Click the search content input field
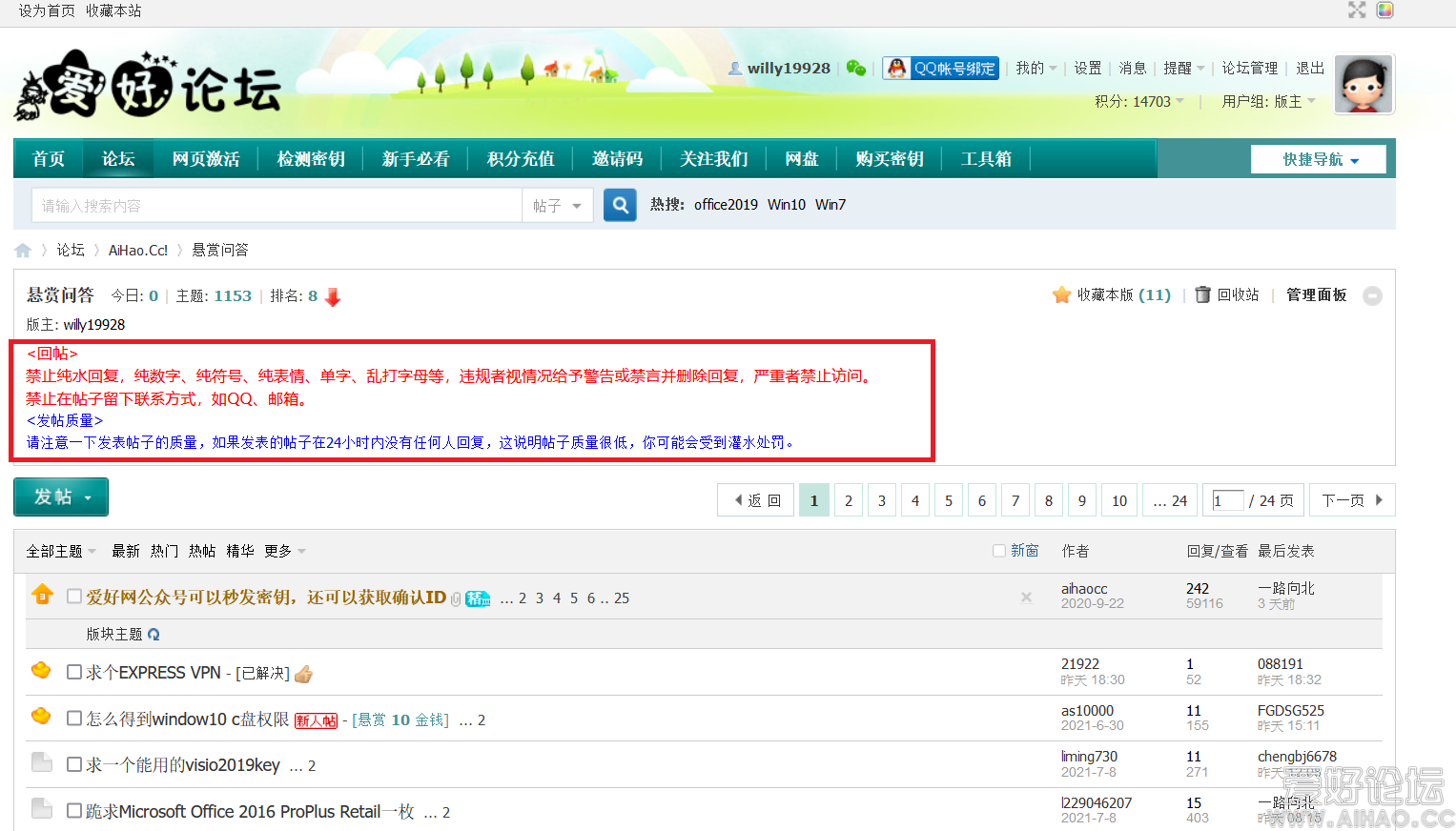Screen dimensions: 1456x831 pos(277,206)
